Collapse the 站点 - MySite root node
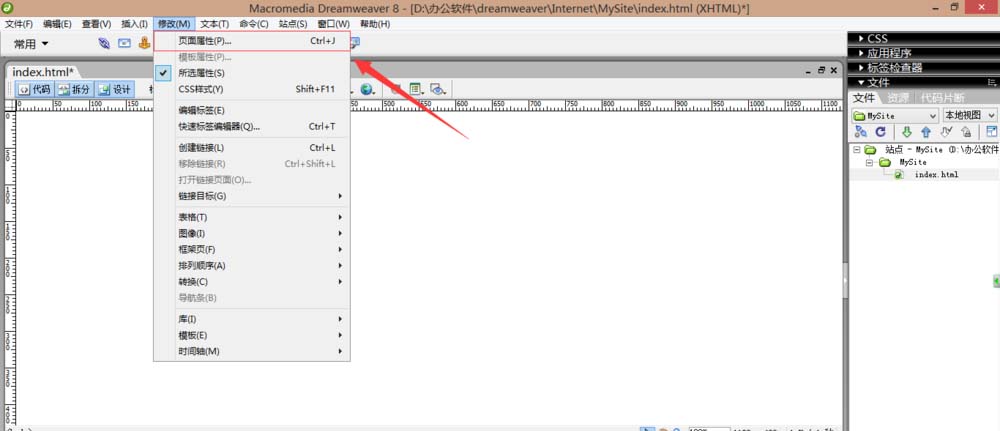 pyautogui.click(x=856, y=150)
